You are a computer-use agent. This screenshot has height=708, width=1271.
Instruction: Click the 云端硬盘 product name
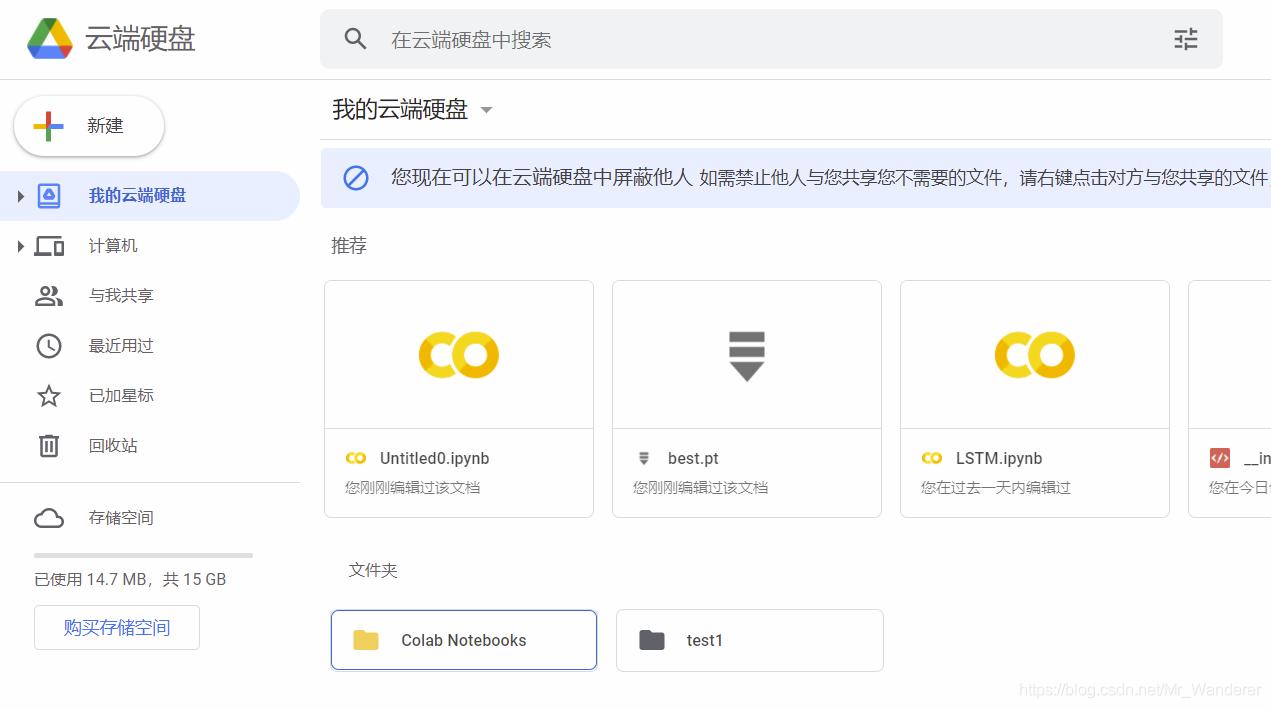pyautogui.click(x=140, y=39)
